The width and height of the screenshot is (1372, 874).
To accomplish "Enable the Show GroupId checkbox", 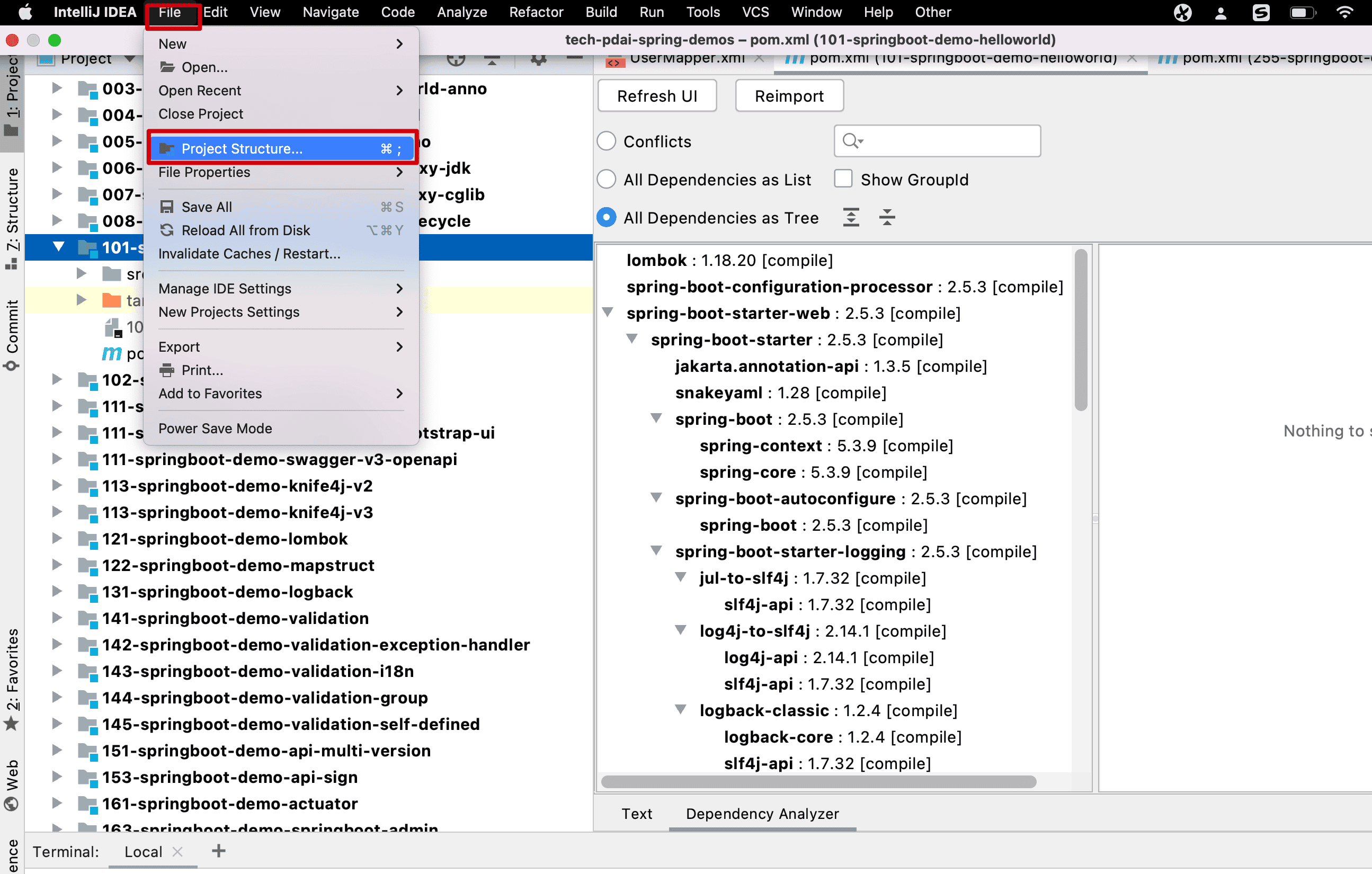I will [843, 179].
